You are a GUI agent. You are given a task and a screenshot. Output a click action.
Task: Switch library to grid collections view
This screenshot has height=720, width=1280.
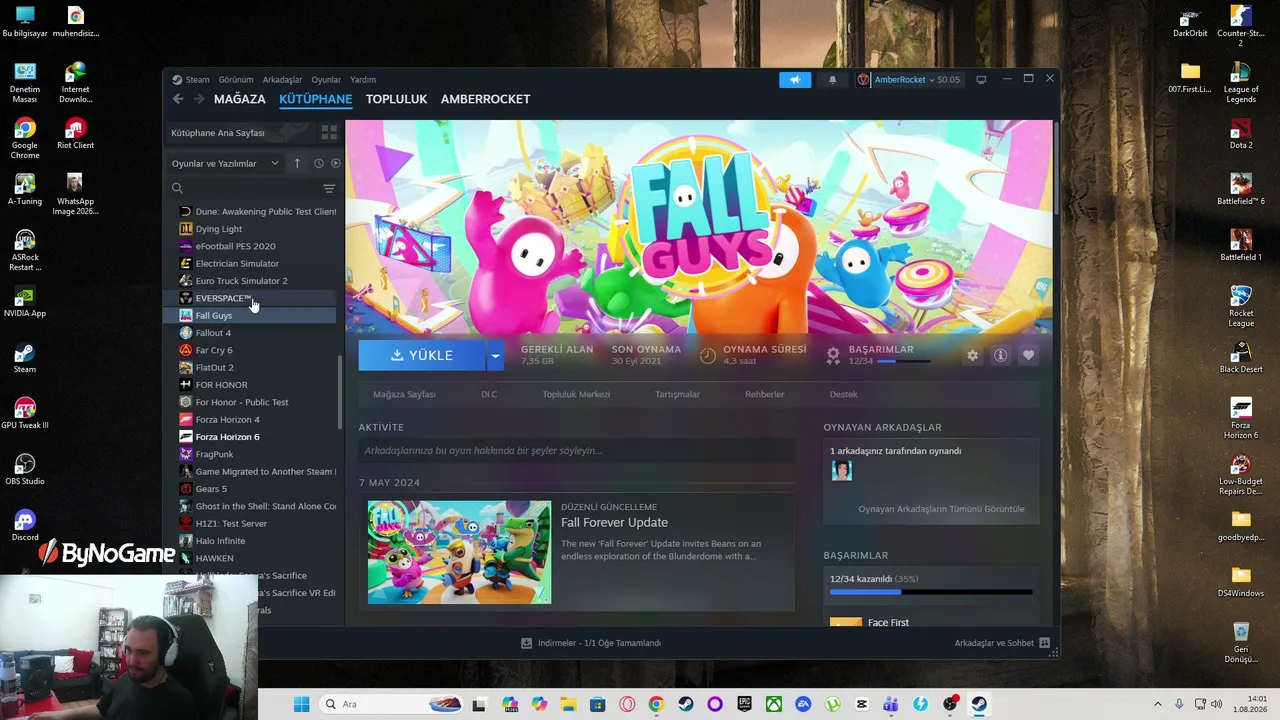coord(329,133)
